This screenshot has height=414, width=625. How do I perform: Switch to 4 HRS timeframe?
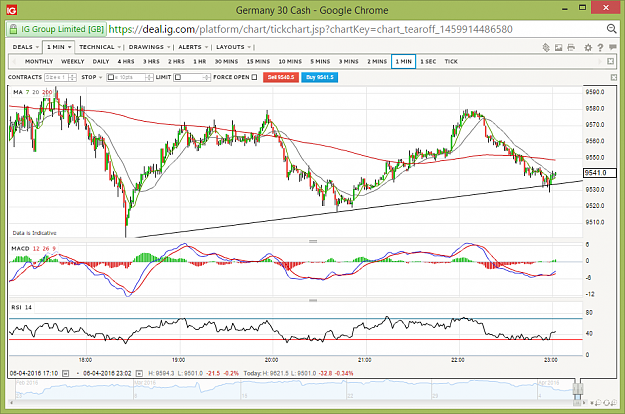coord(126,61)
